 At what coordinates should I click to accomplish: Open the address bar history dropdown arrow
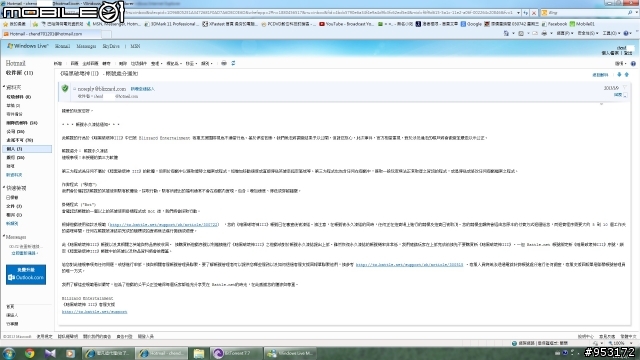tap(518, 13)
